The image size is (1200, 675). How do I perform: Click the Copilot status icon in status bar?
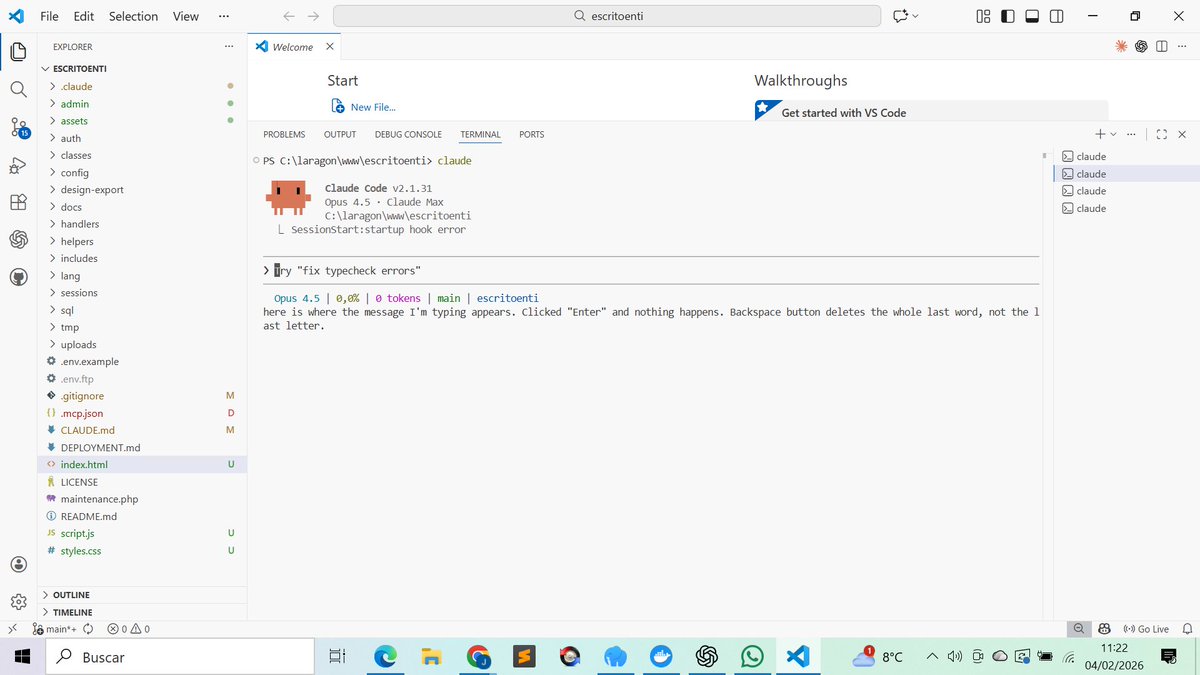point(1104,629)
